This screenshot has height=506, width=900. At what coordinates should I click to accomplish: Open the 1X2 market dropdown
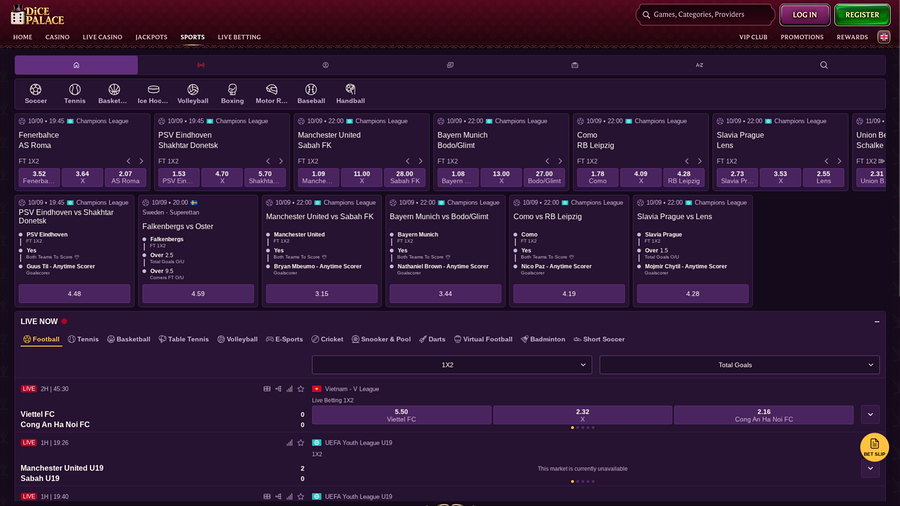point(452,365)
